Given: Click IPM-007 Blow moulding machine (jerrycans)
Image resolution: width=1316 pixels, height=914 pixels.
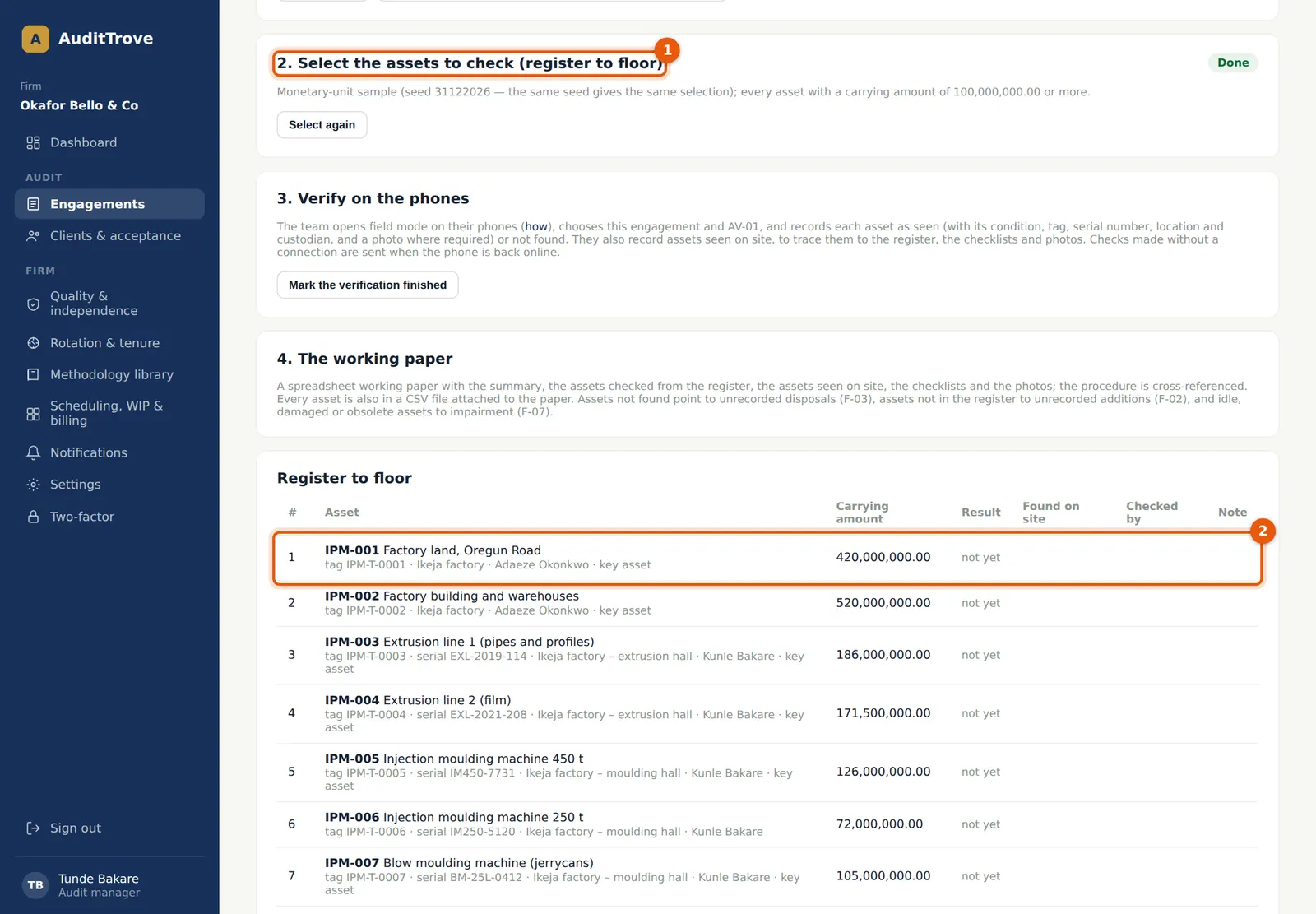Looking at the screenshot, I should 767,876.
